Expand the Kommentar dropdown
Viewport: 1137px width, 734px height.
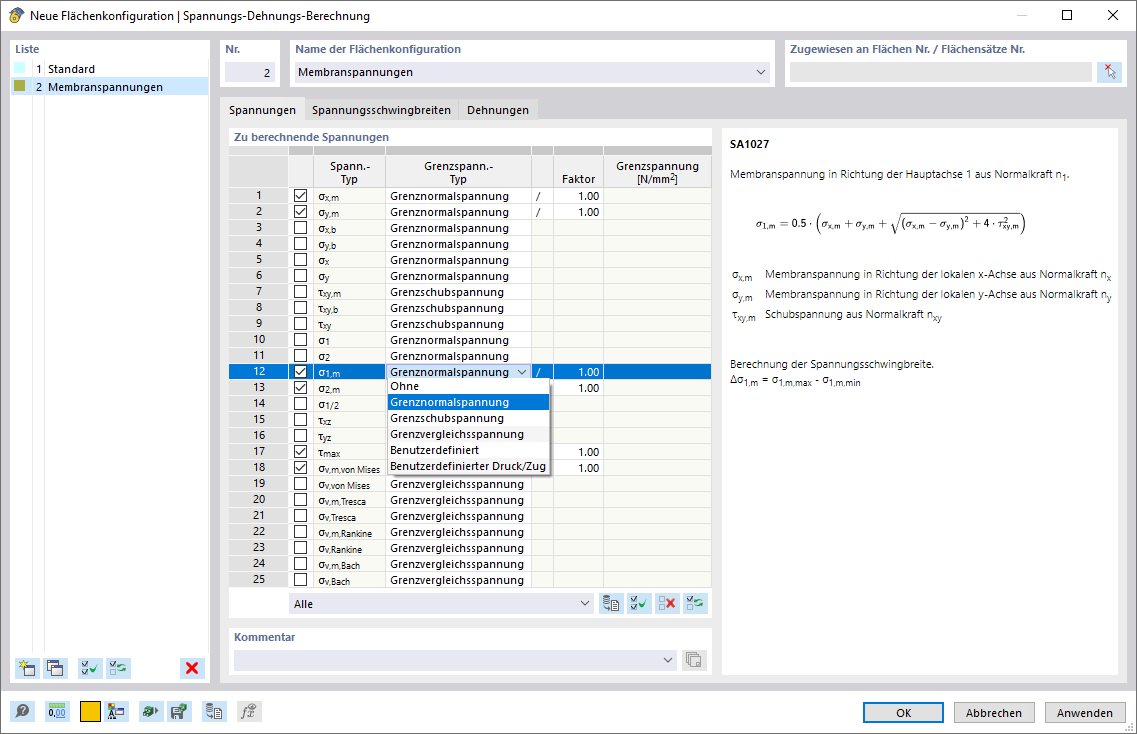point(668,660)
